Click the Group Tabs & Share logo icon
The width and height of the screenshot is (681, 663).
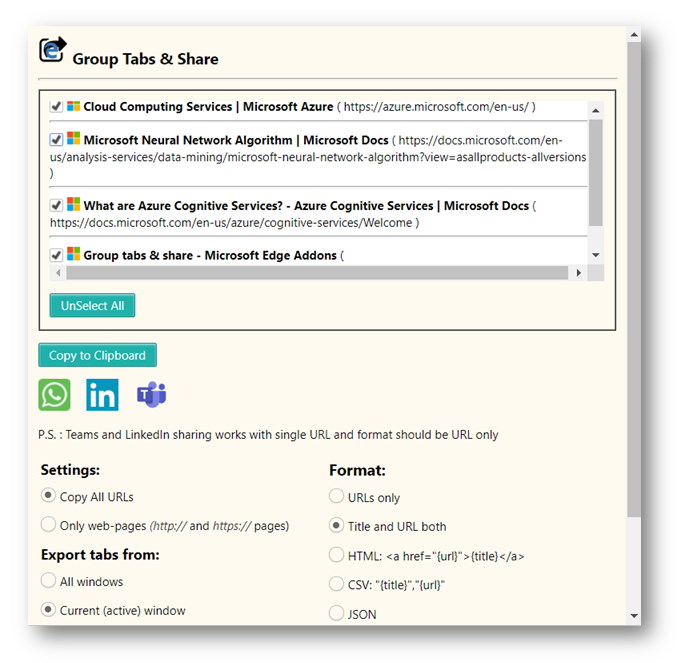click(53, 49)
